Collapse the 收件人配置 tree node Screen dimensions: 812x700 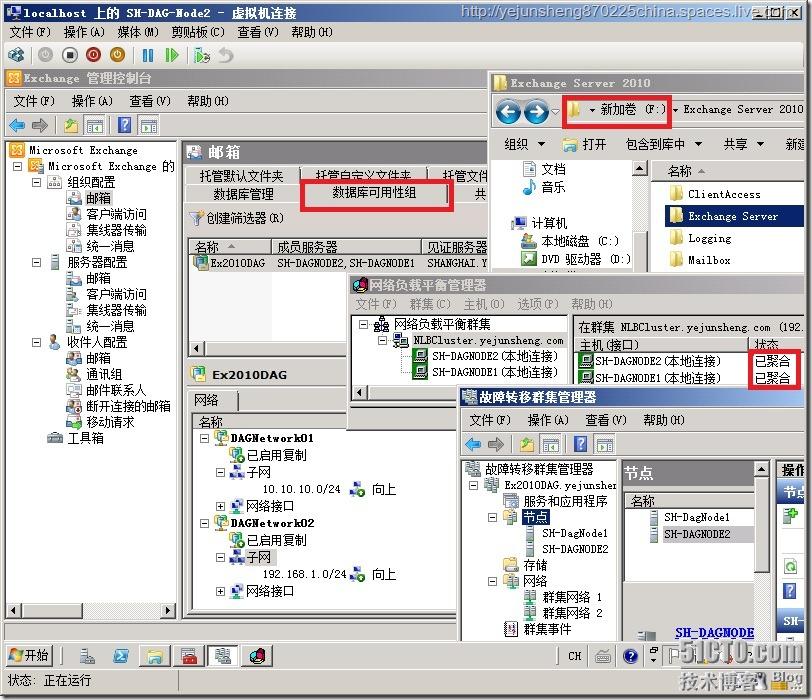click(x=36, y=342)
